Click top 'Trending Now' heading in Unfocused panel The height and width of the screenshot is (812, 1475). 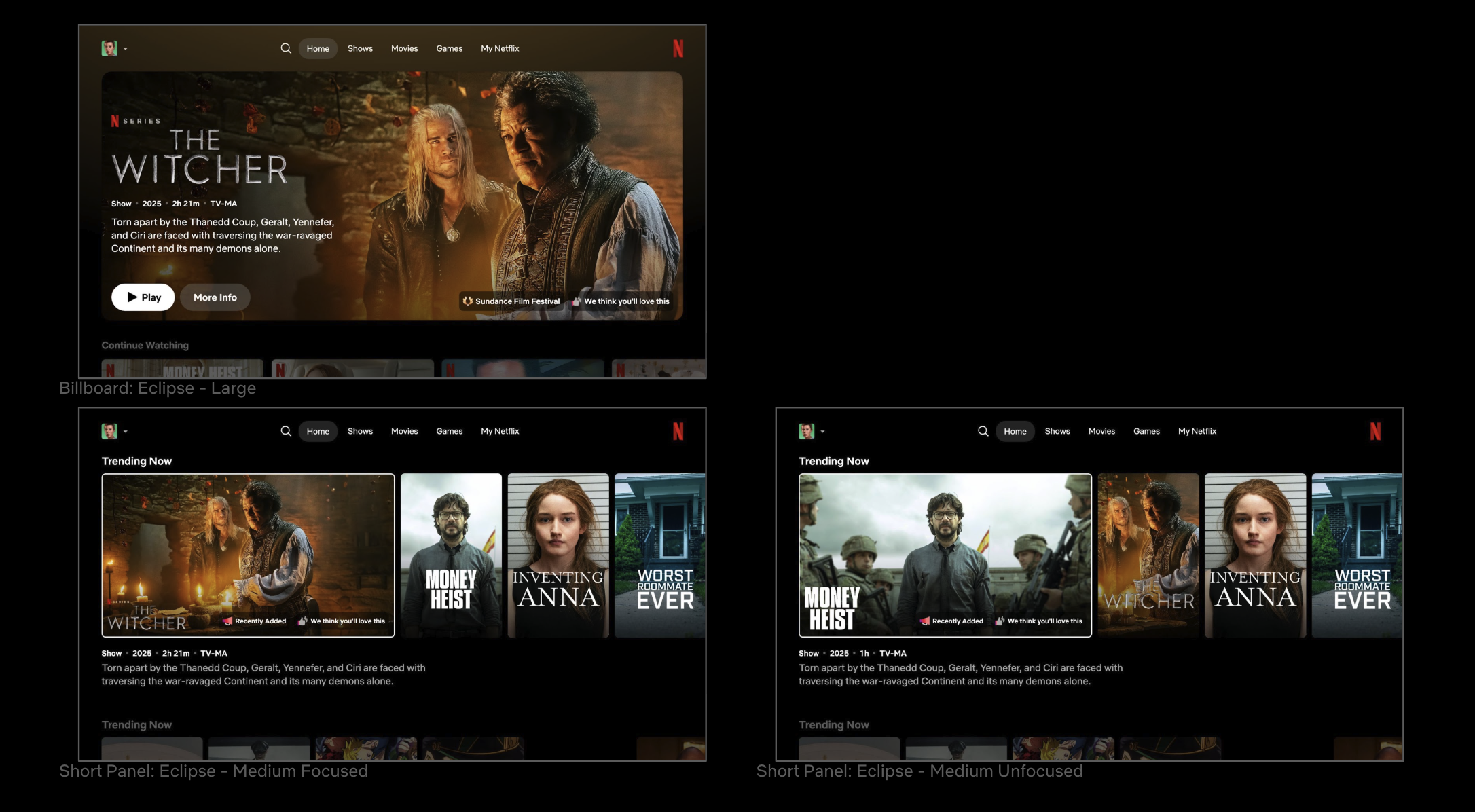click(834, 461)
